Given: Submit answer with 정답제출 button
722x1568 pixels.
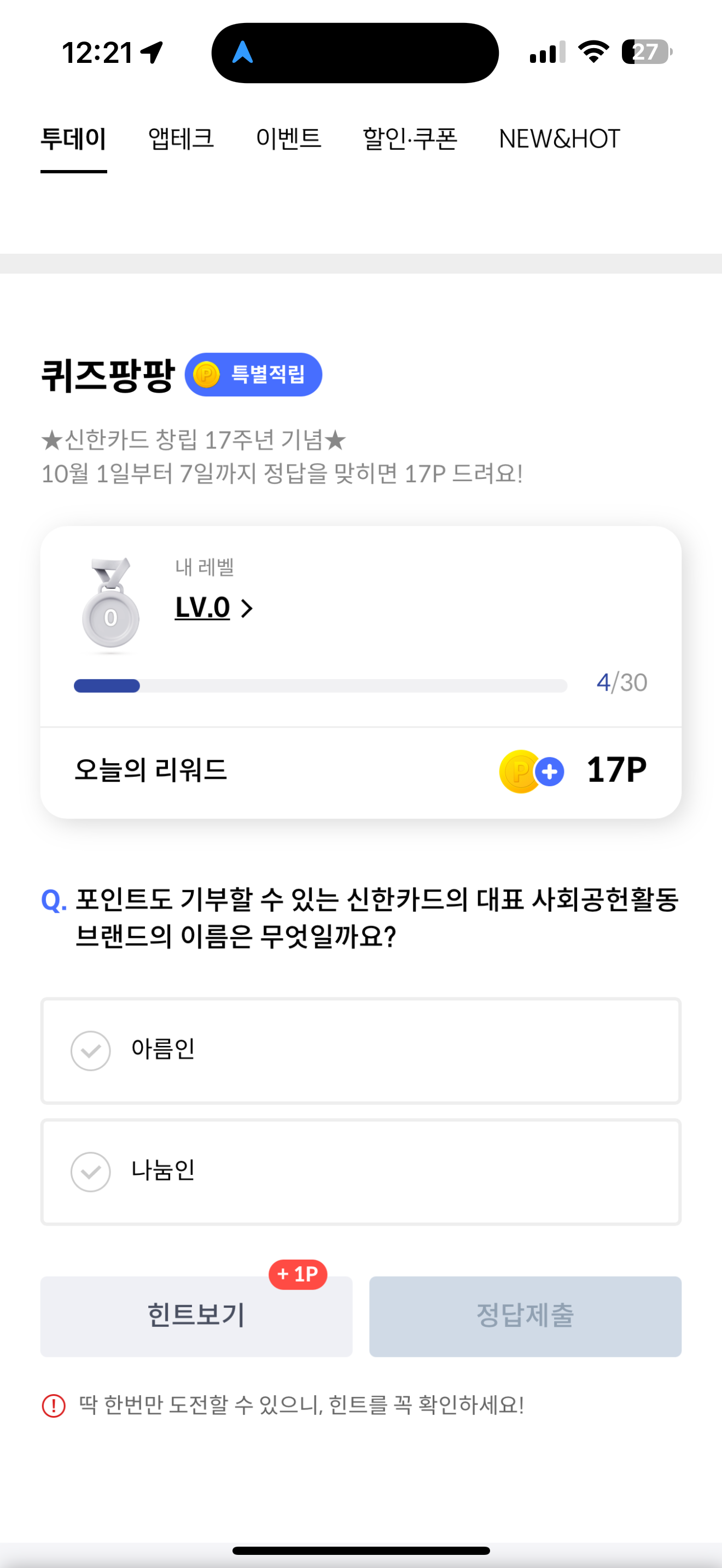Looking at the screenshot, I should 526,1315.
